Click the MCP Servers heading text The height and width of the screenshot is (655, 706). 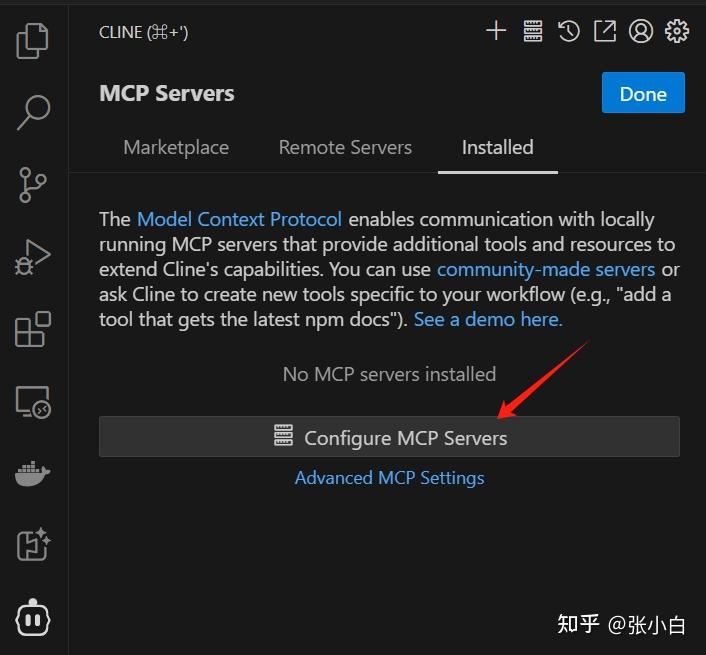[167, 94]
